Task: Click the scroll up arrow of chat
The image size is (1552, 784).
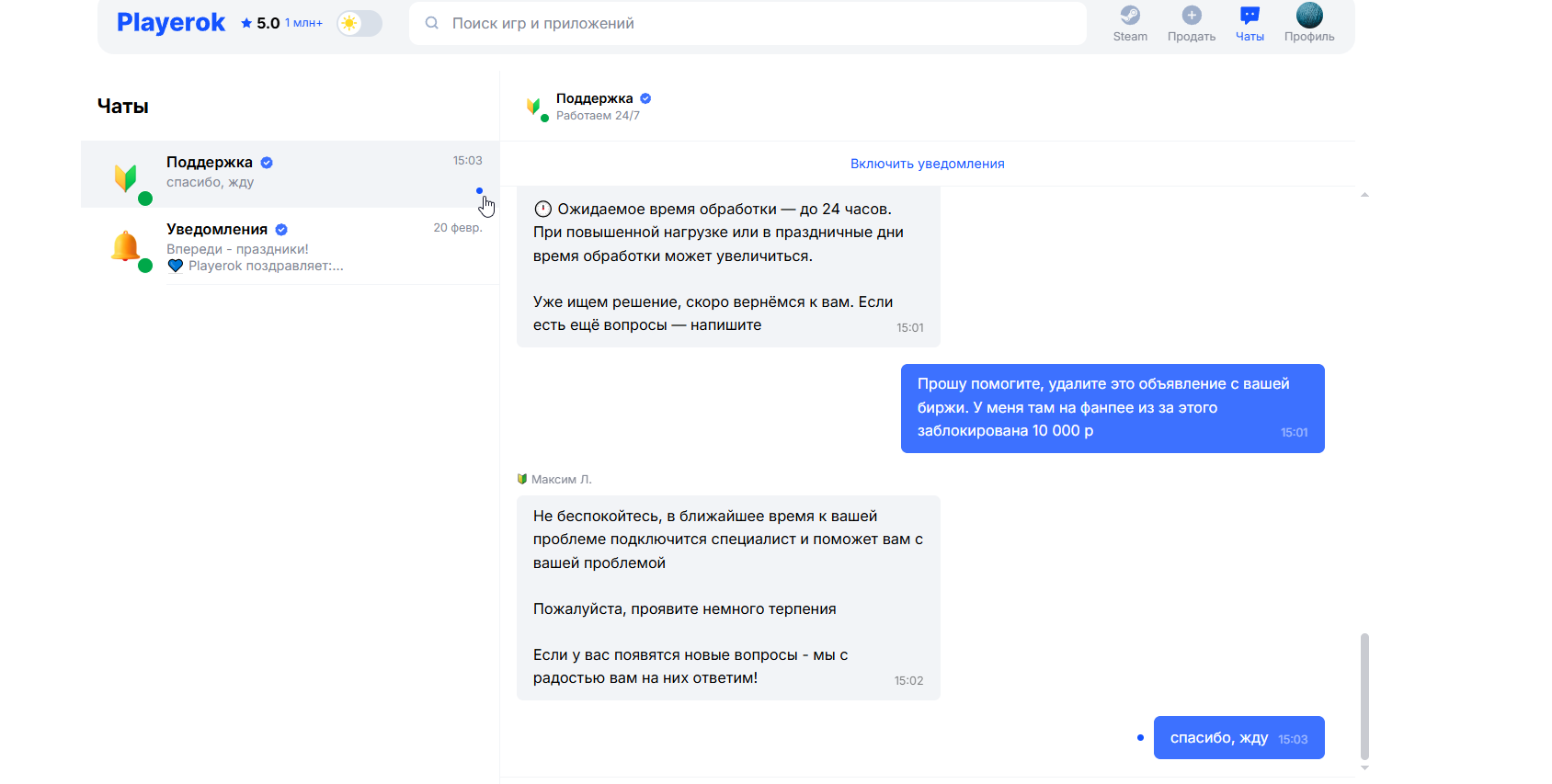Action: click(1364, 195)
